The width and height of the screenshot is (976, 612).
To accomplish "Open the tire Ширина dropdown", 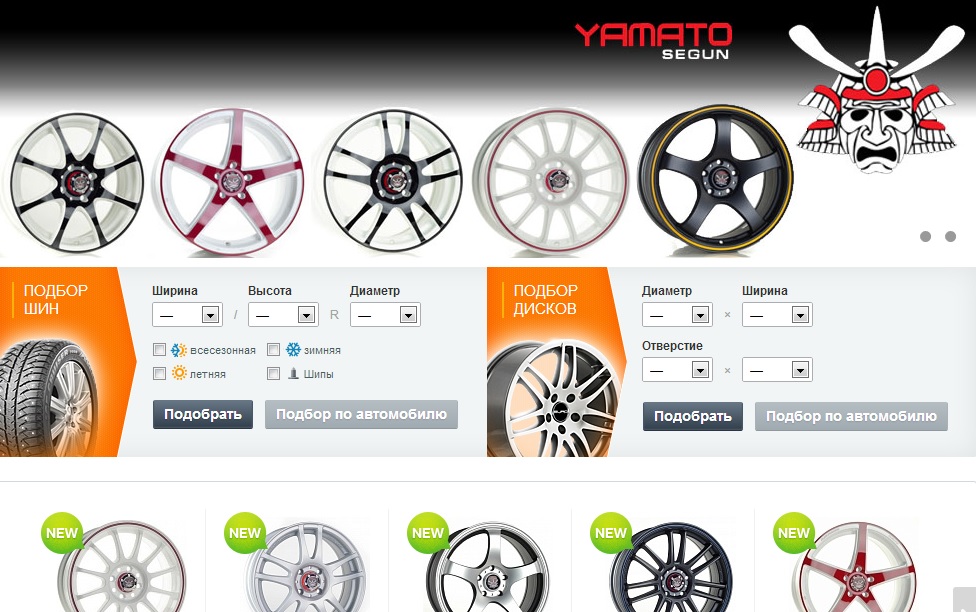I will coord(187,315).
